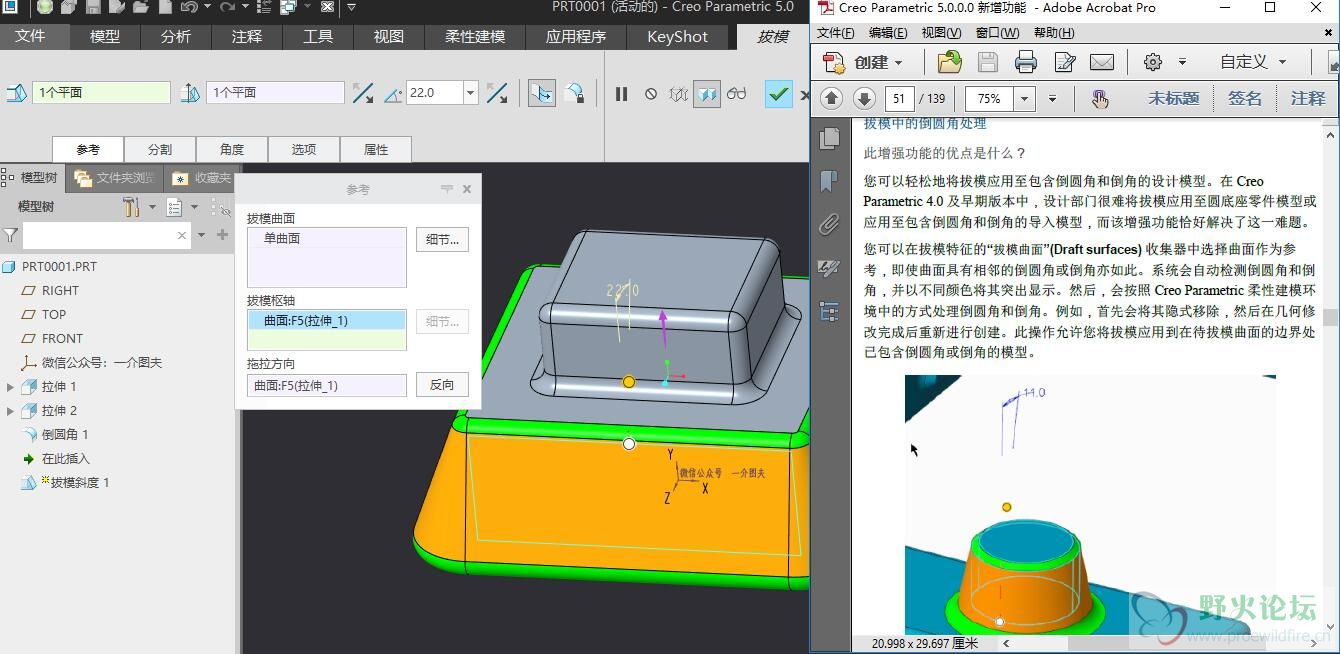1340x654 pixels.
Task: Click the 反向 button for pull direction
Action: point(442,385)
